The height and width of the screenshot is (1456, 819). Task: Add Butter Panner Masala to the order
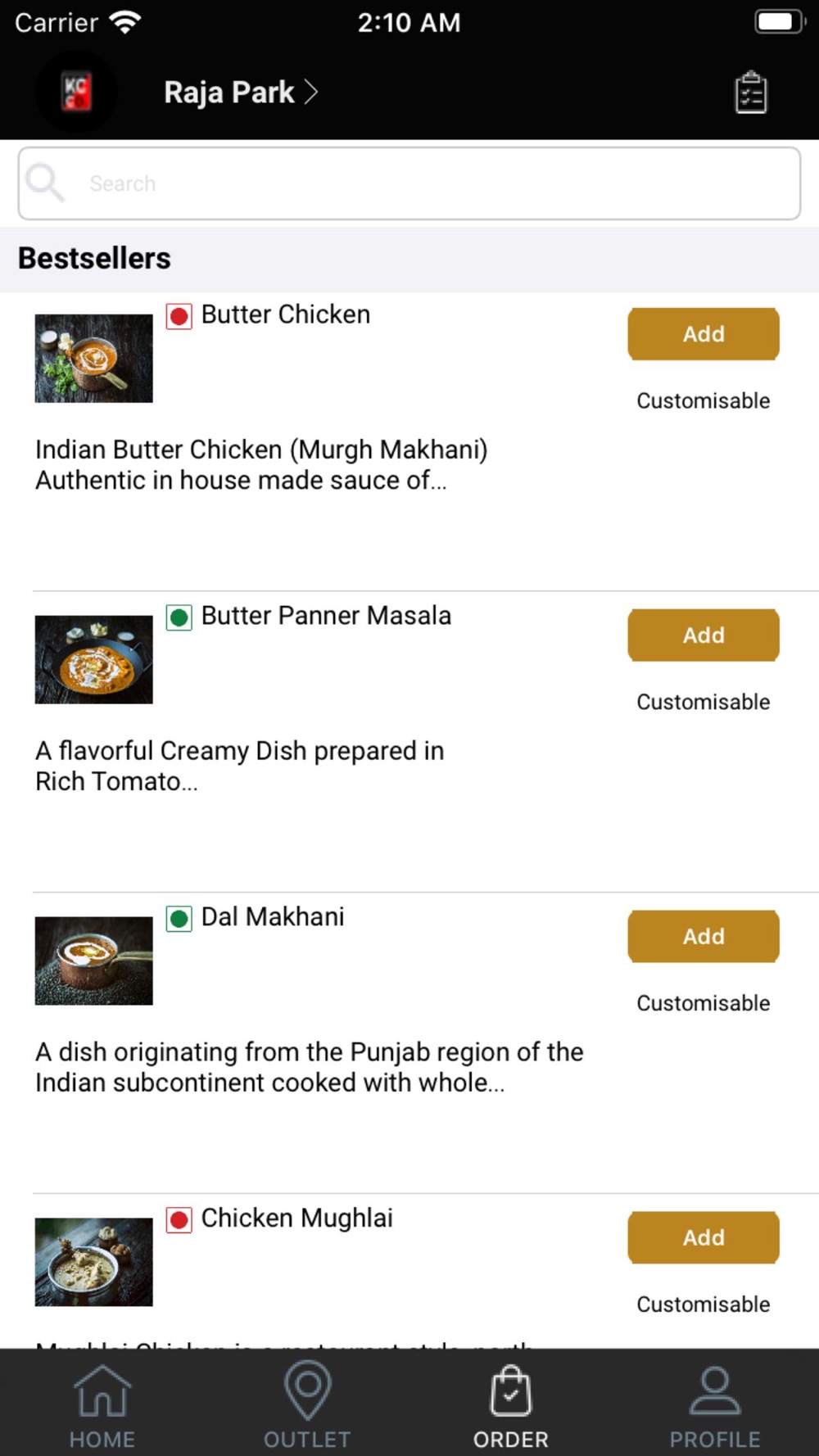704,635
